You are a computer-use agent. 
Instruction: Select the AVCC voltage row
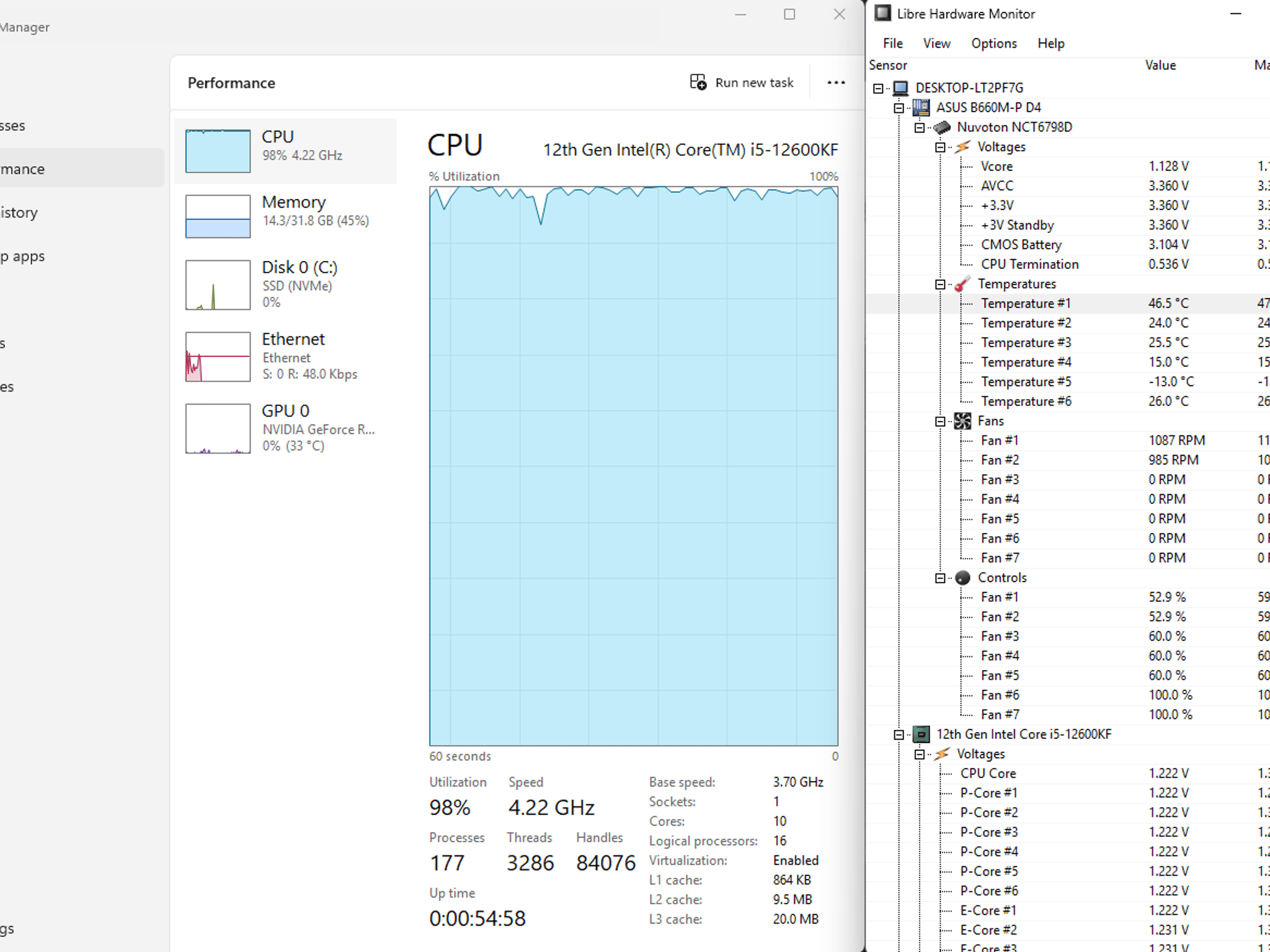[x=1068, y=186]
